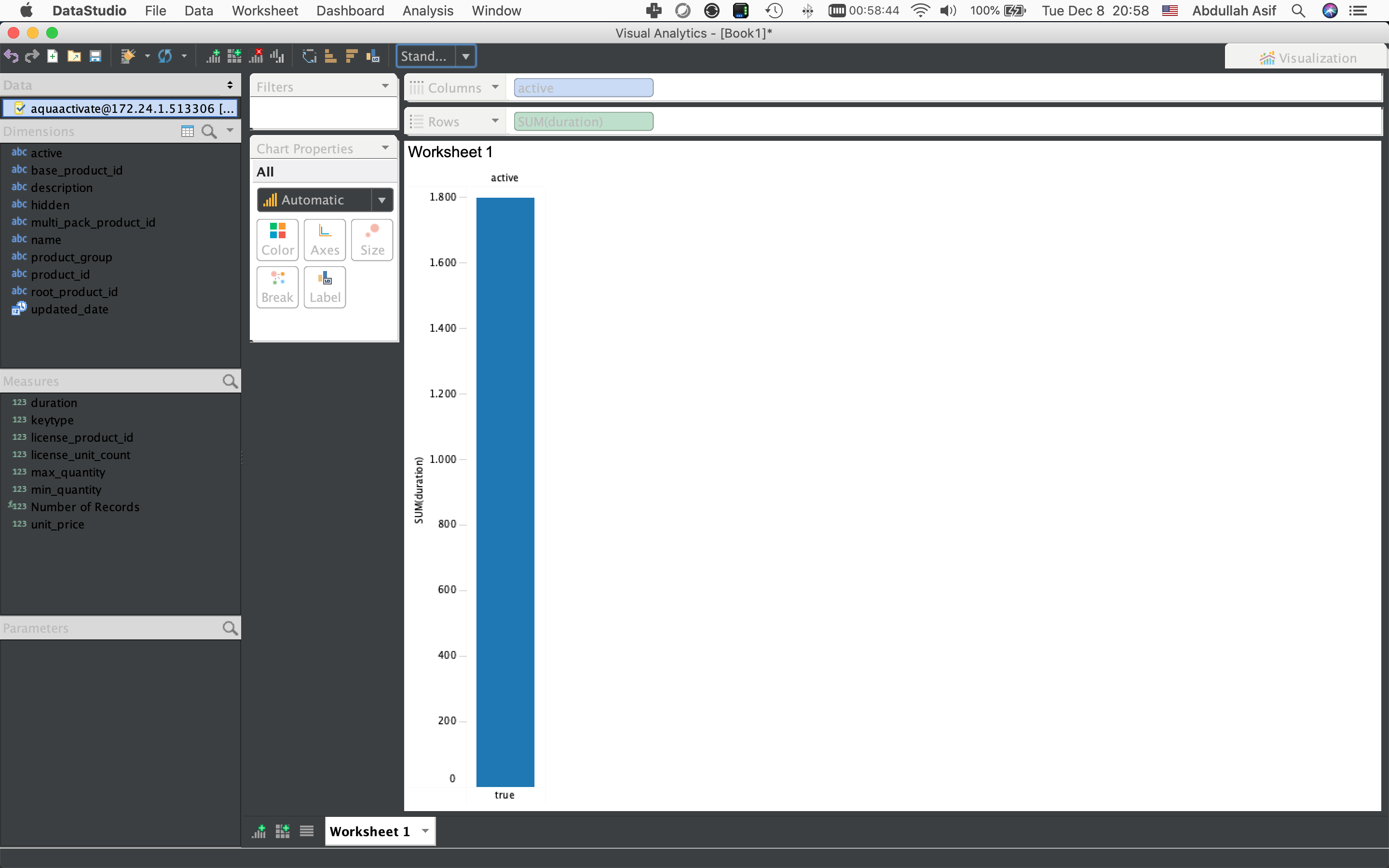The width and height of the screenshot is (1389, 868).
Task: Click the Swap rows and columns icon
Action: 309,56
